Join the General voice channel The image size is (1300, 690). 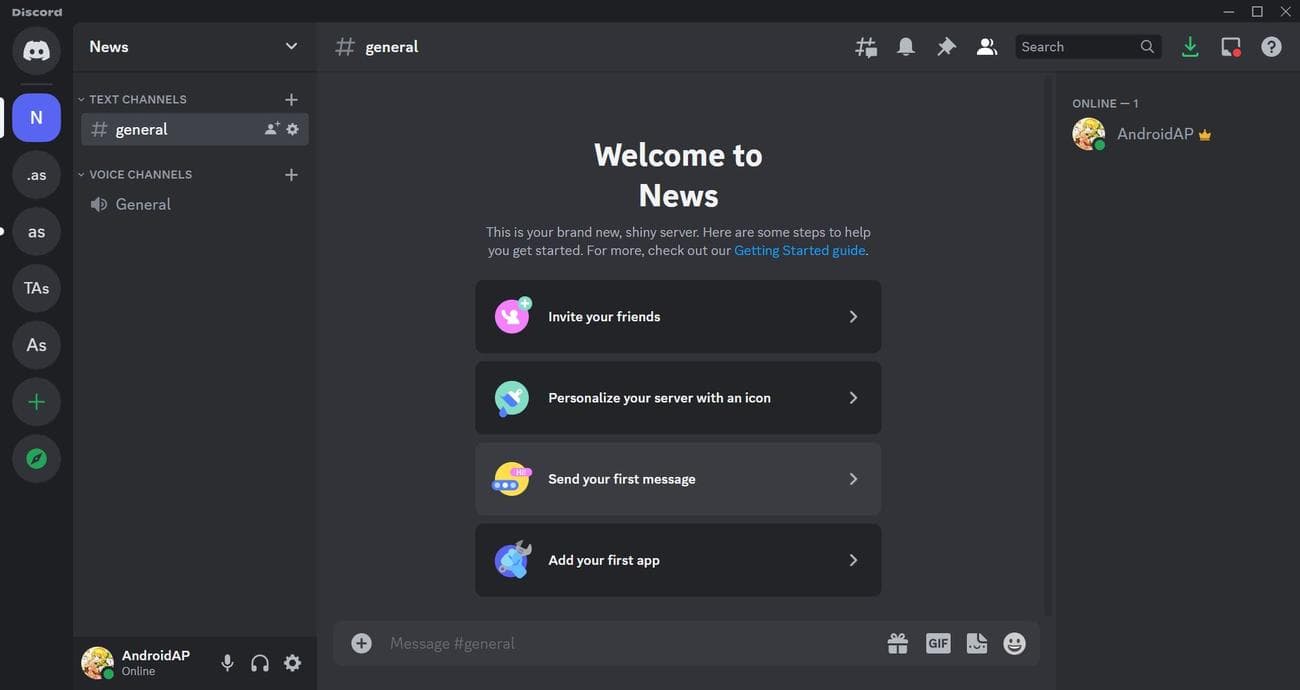tap(143, 205)
